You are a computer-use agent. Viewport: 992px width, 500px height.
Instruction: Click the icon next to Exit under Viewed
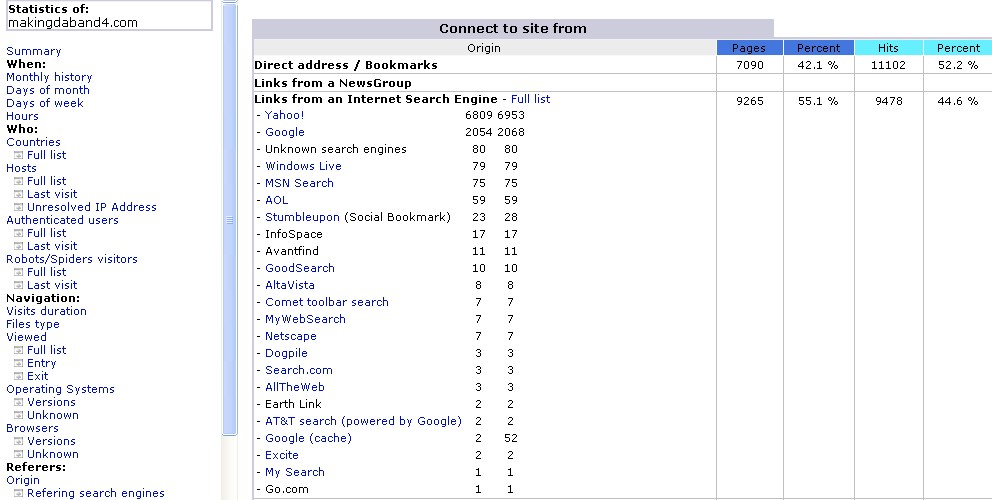[x=18, y=376]
